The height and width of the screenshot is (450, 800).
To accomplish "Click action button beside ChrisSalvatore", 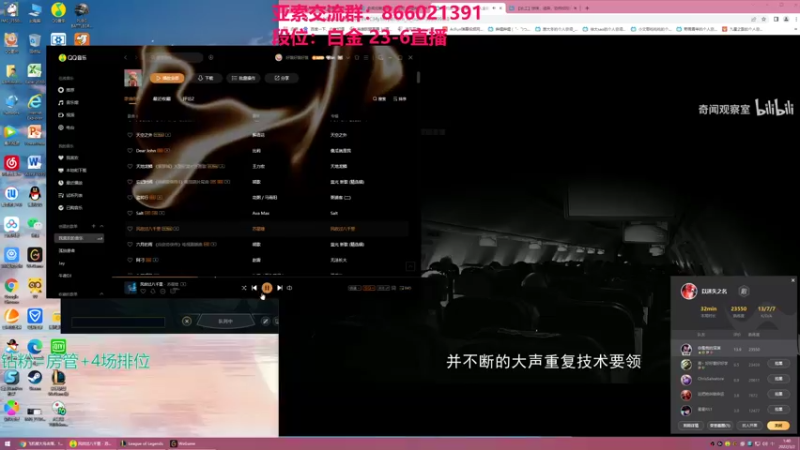I will 779,379.
